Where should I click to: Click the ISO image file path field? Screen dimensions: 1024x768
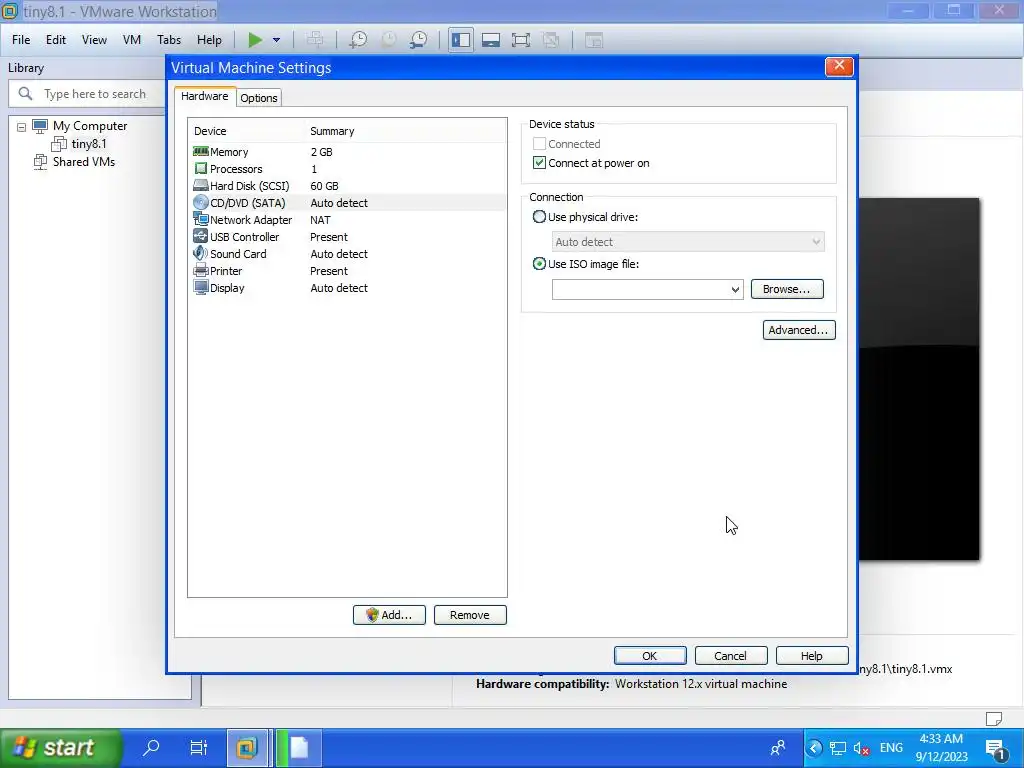[x=640, y=289]
